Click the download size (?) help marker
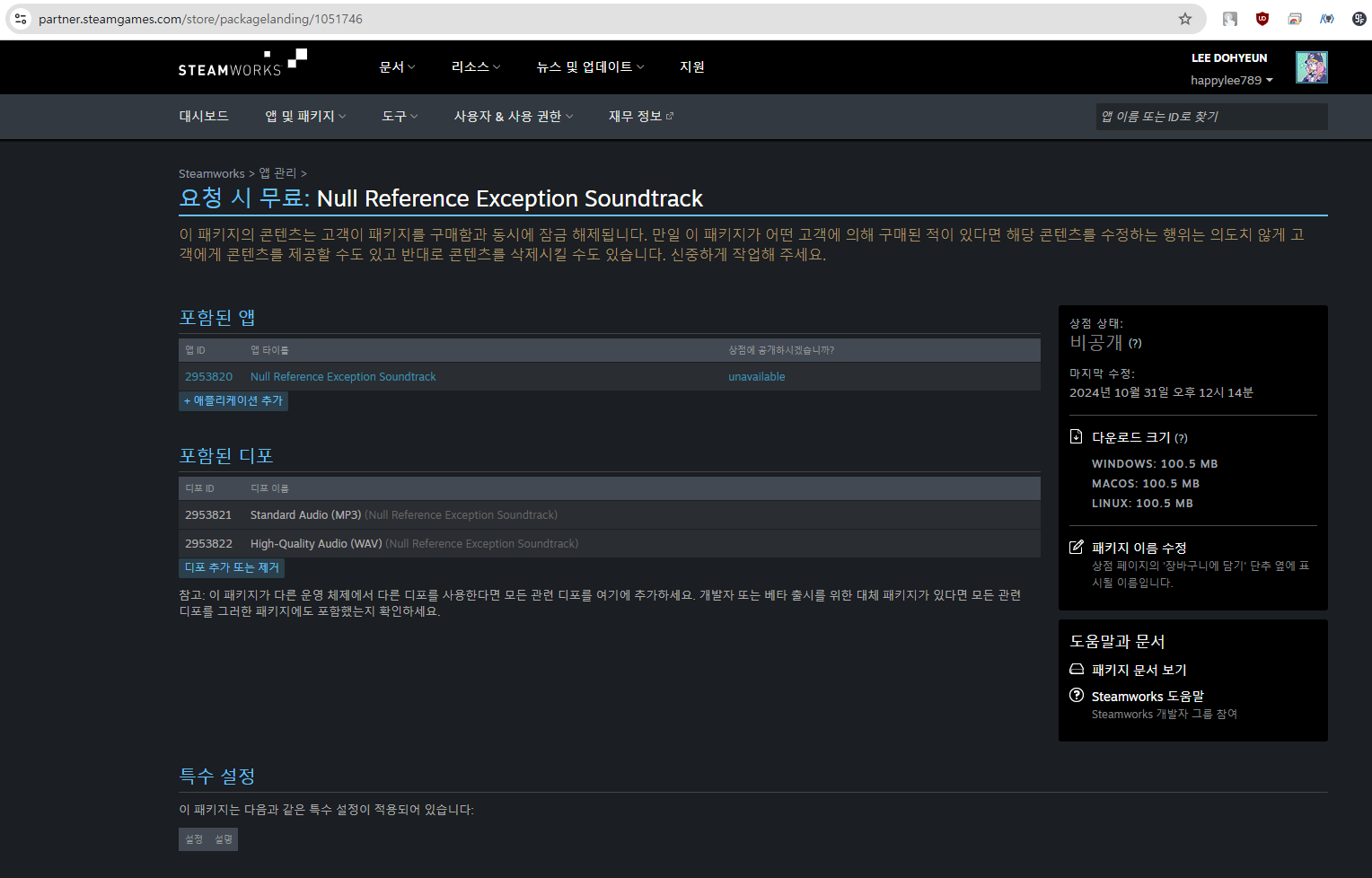Image resolution: width=1372 pixels, height=878 pixels. pyautogui.click(x=1181, y=438)
